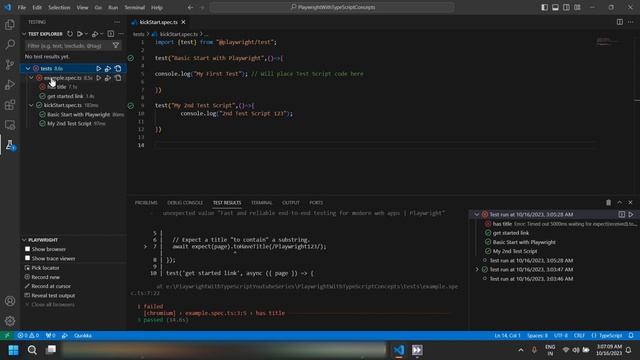Select the has title failed test in Test Explorer

58,87
